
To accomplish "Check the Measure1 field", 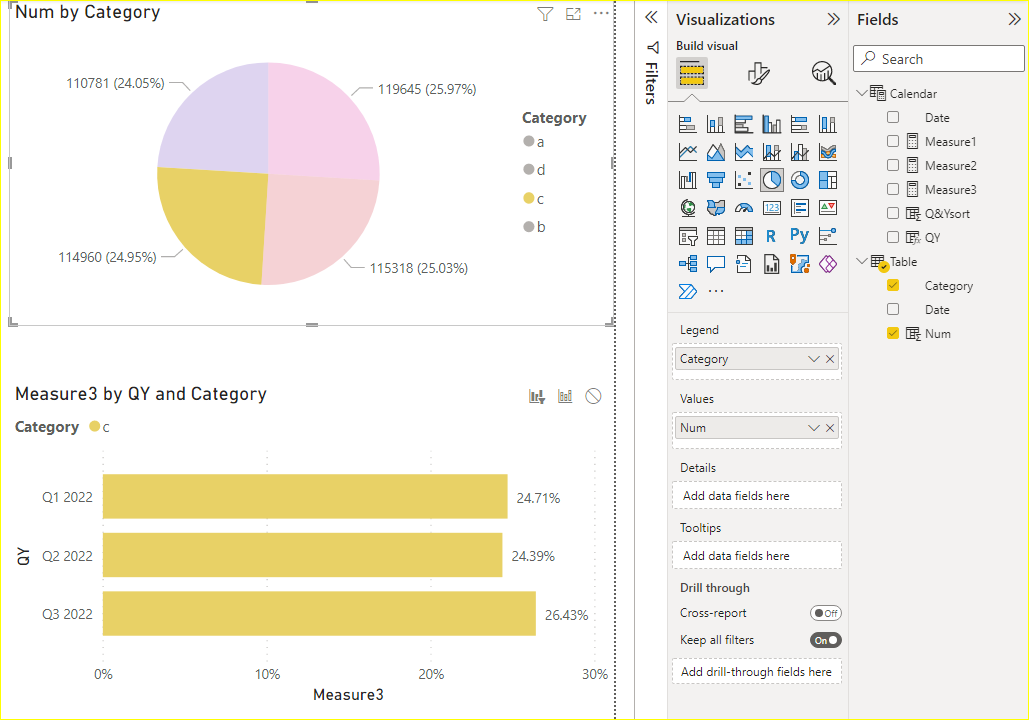I will pyautogui.click(x=892, y=141).
